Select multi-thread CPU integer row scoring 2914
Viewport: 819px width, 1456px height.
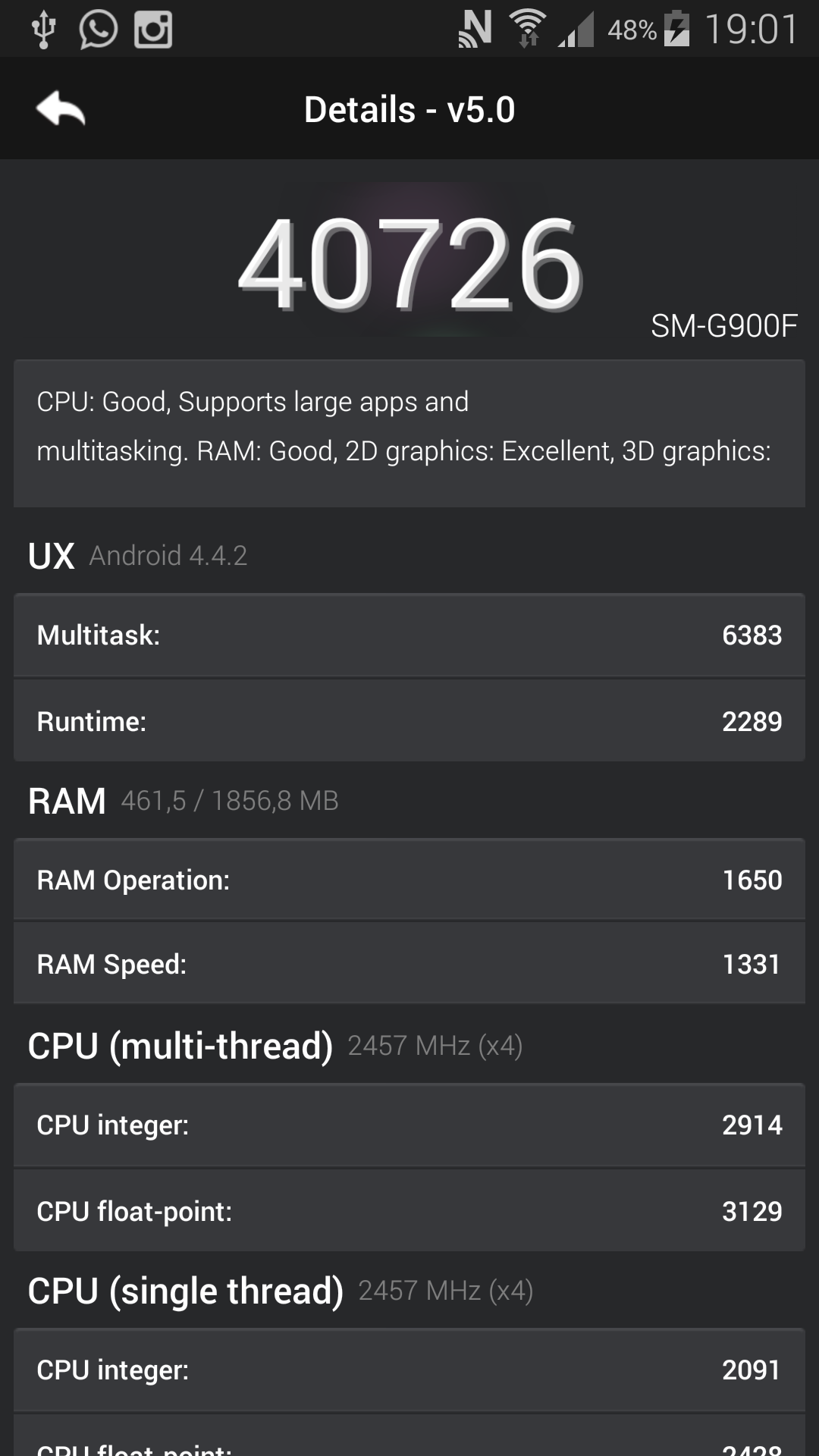(x=409, y=1125)
